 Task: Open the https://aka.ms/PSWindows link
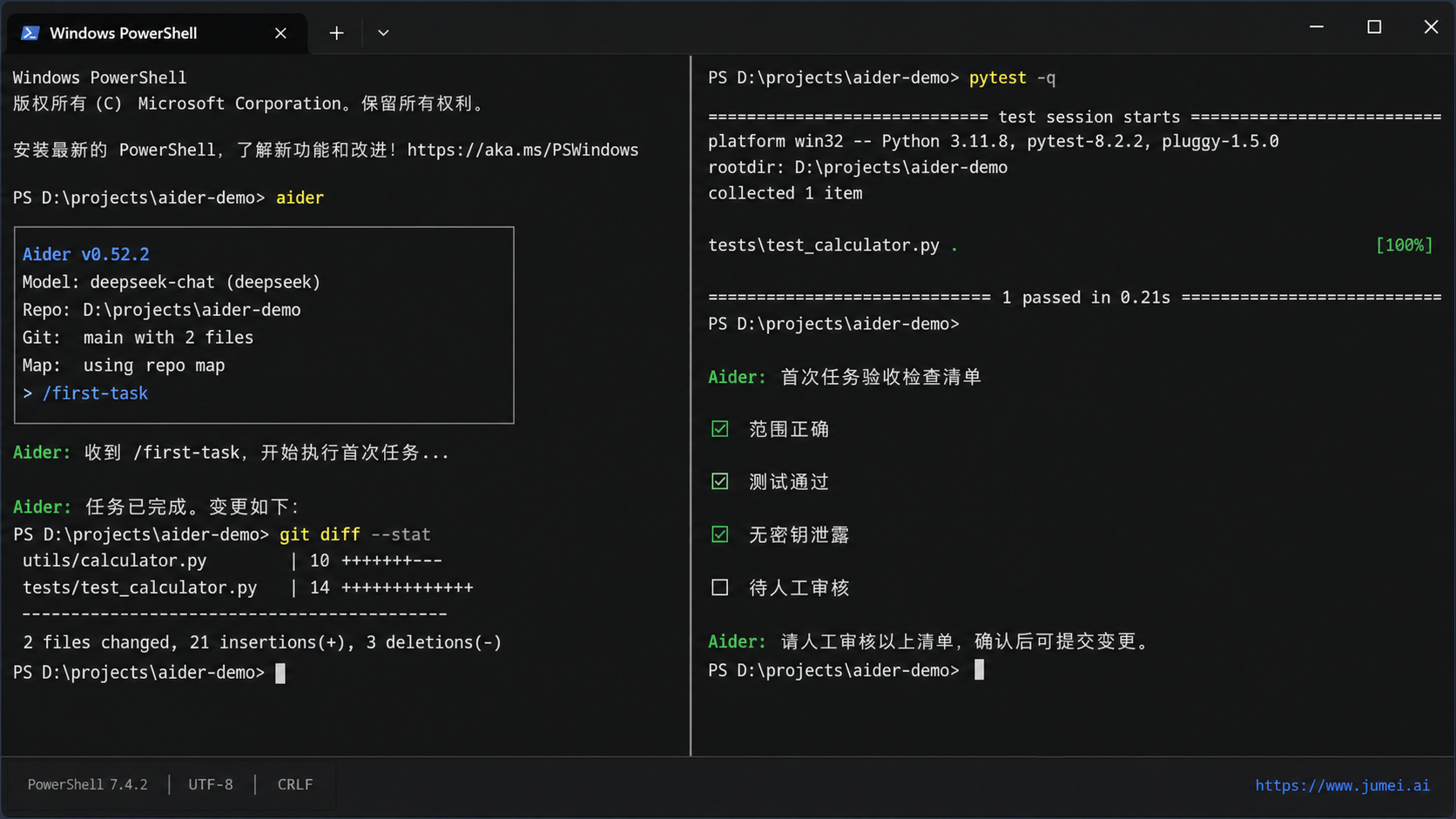pyautogui.click(x=522, y=150)
